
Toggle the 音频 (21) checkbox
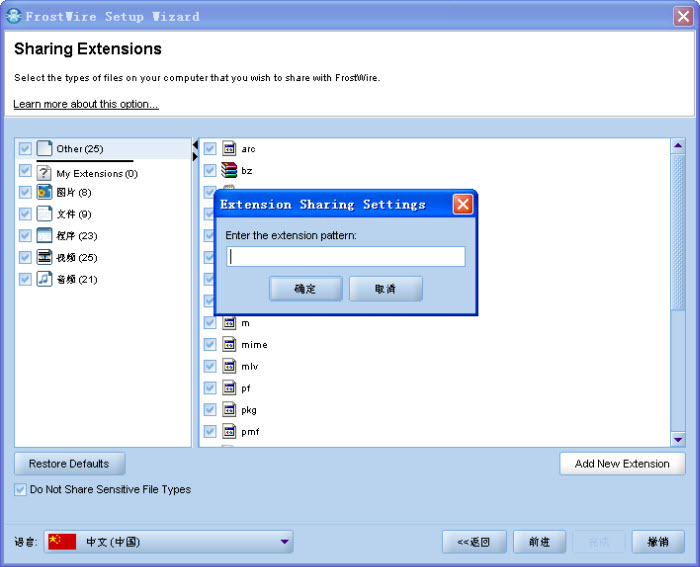[x=25, y=279]
